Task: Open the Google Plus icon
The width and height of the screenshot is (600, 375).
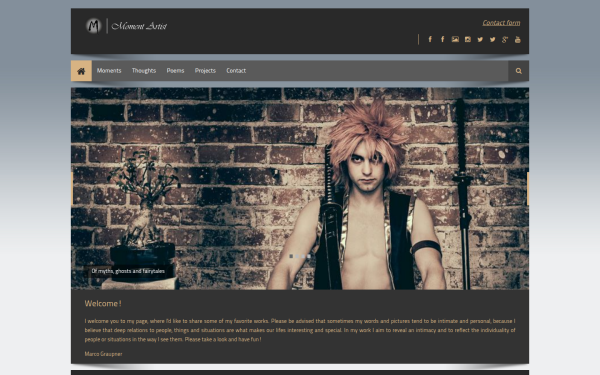Action: coord(505,39)
